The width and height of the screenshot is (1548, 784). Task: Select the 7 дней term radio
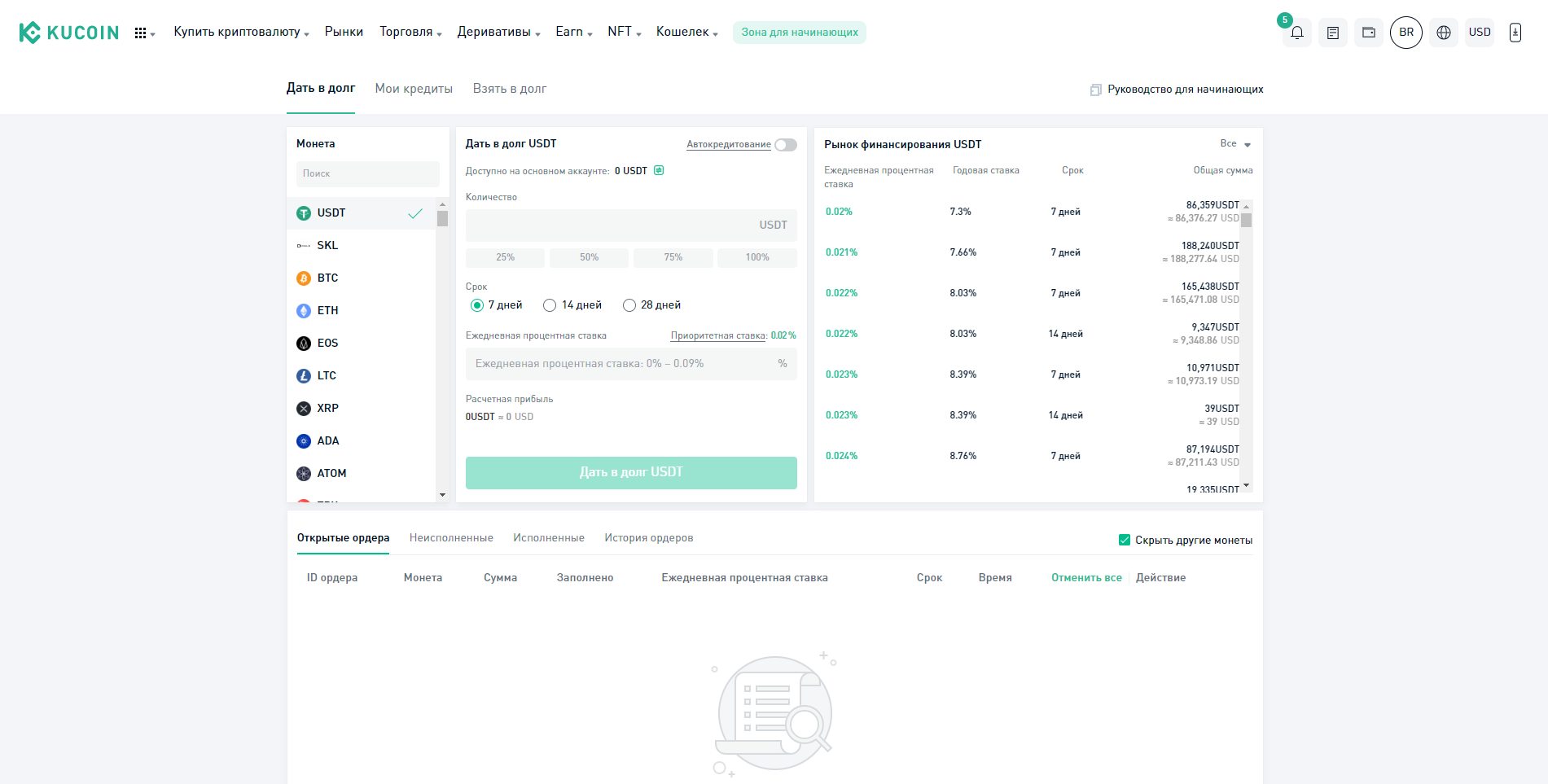(x=477, y=305)
